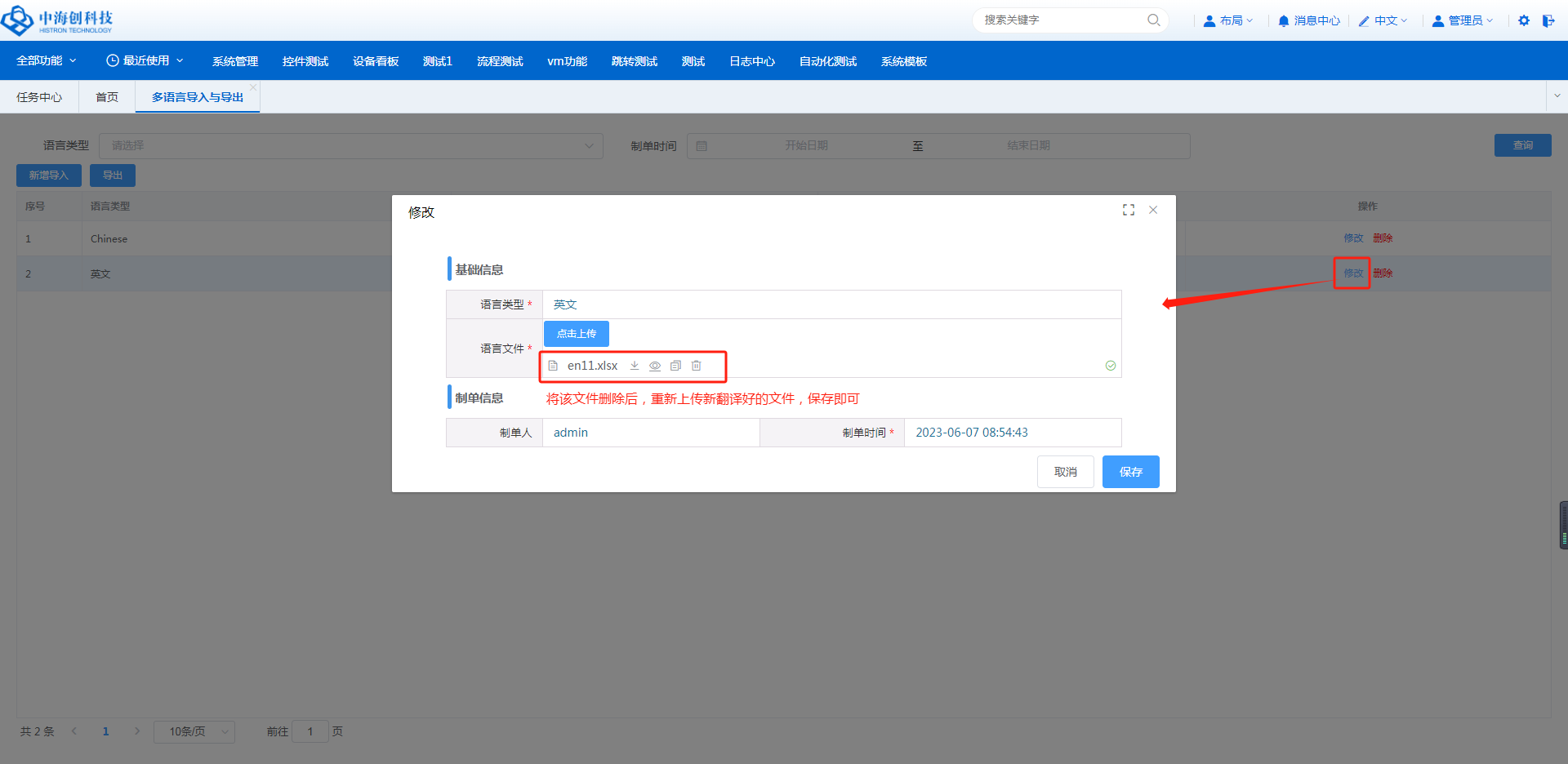
Task: Click the logout icon in header
Action: (x=1548, y=20)
